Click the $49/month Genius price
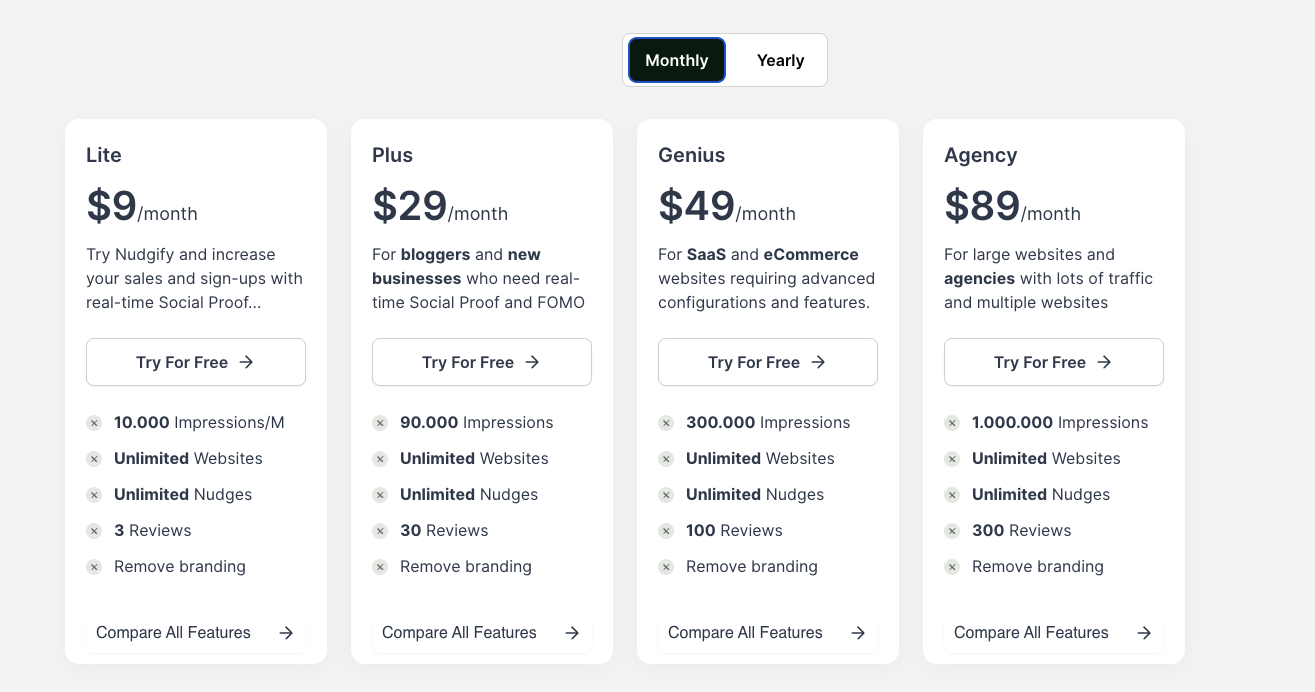Image resolution: width=1315 pixels, height=692 pixels. [x=726, y=207]
